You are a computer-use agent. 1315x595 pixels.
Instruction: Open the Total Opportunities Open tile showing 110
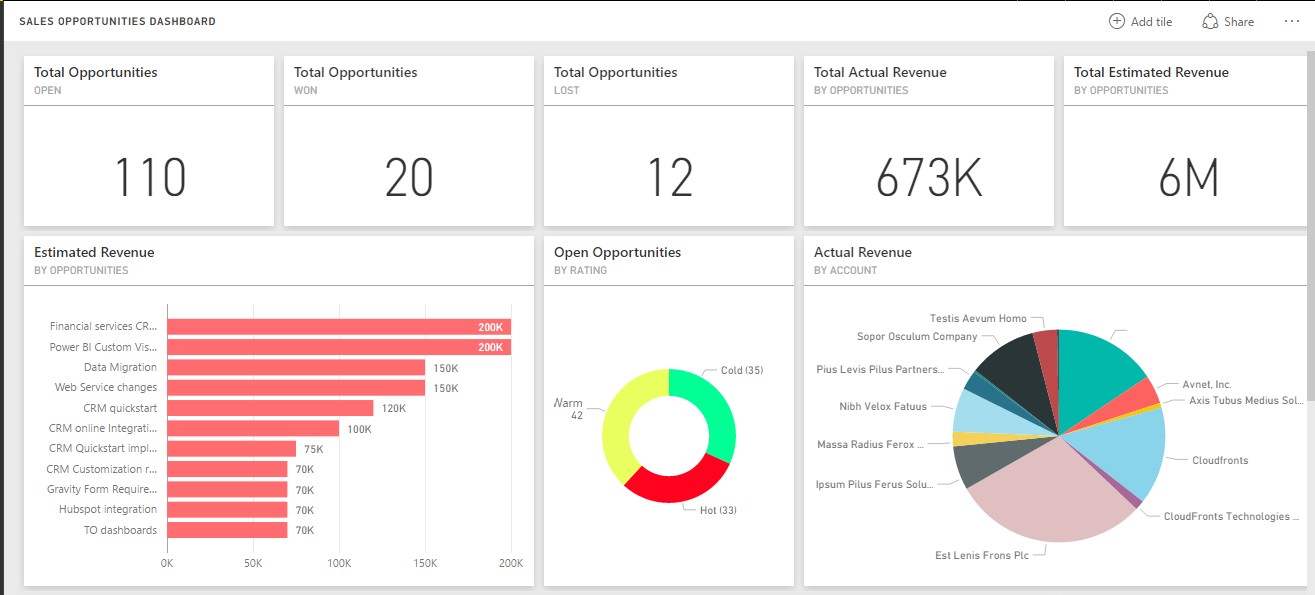point(149,178)
